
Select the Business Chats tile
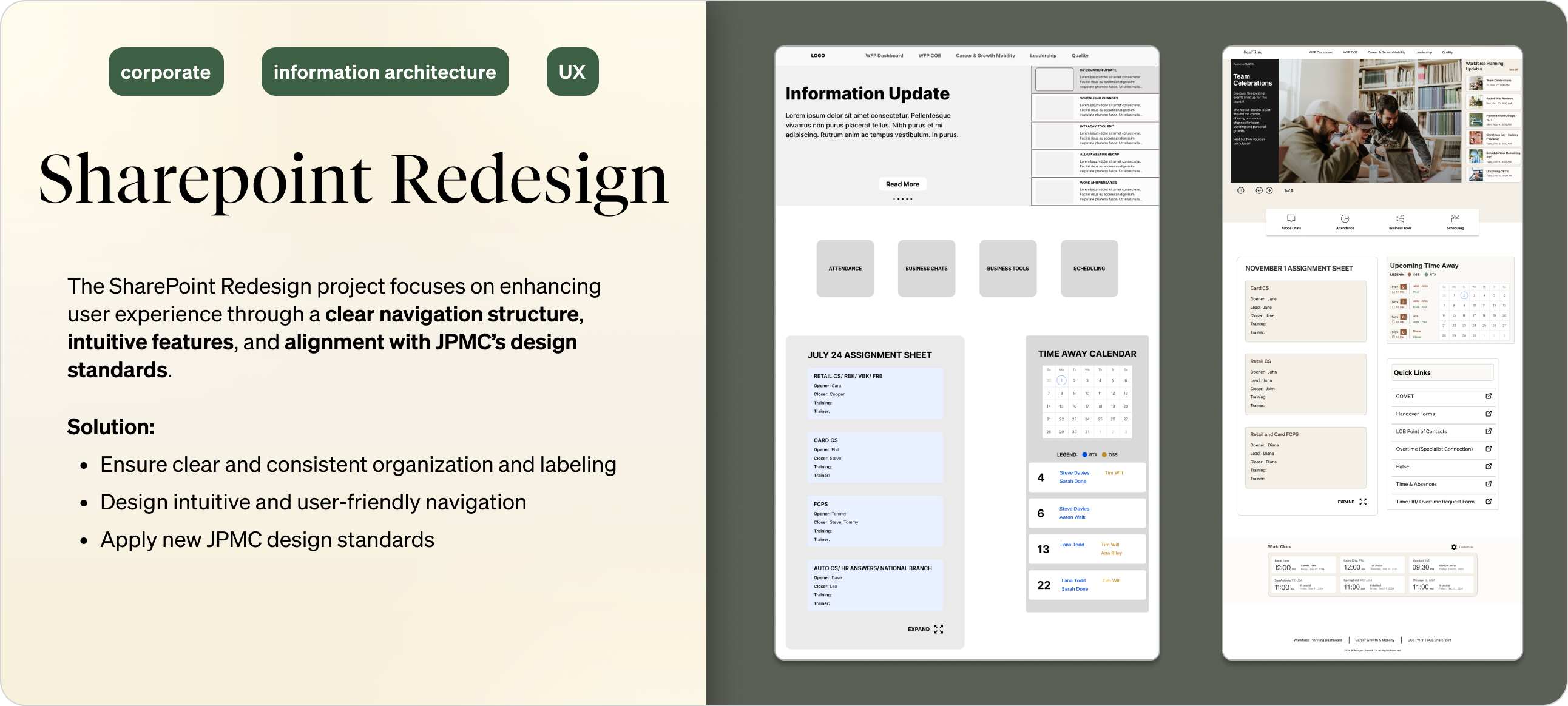point(926,269)
